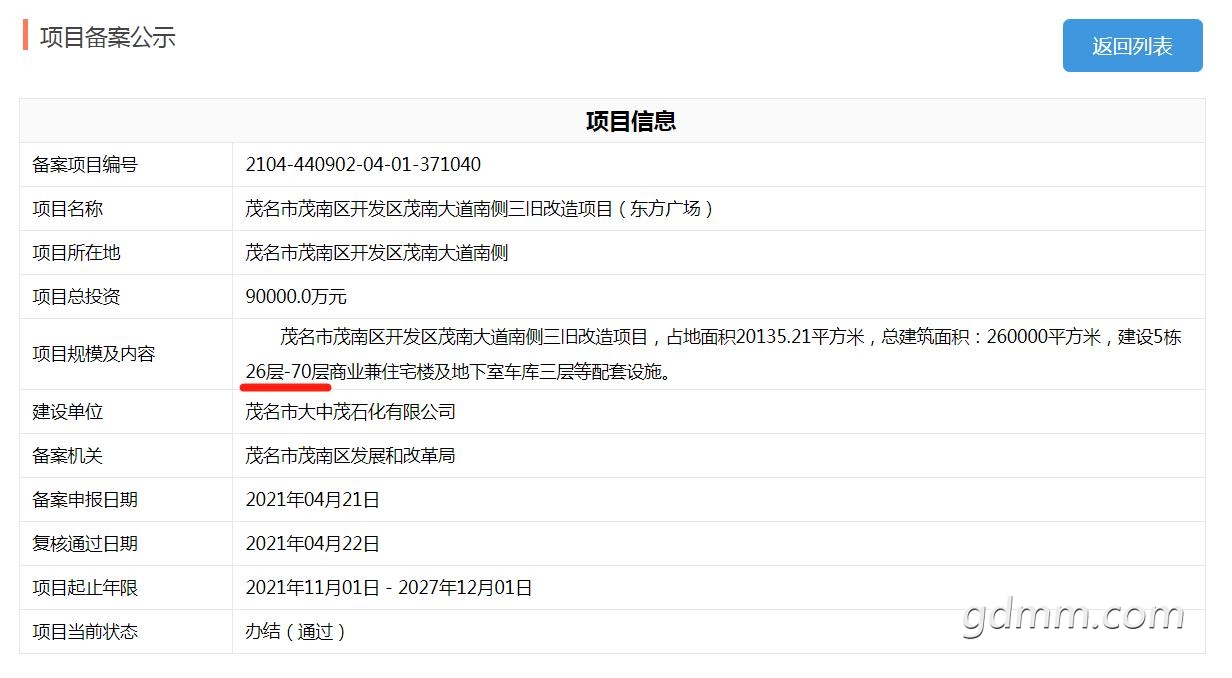Viewport: 1232px width, 678px height.
Task: Click the 复核通过日期 label
Action: [x=85, y=544]
